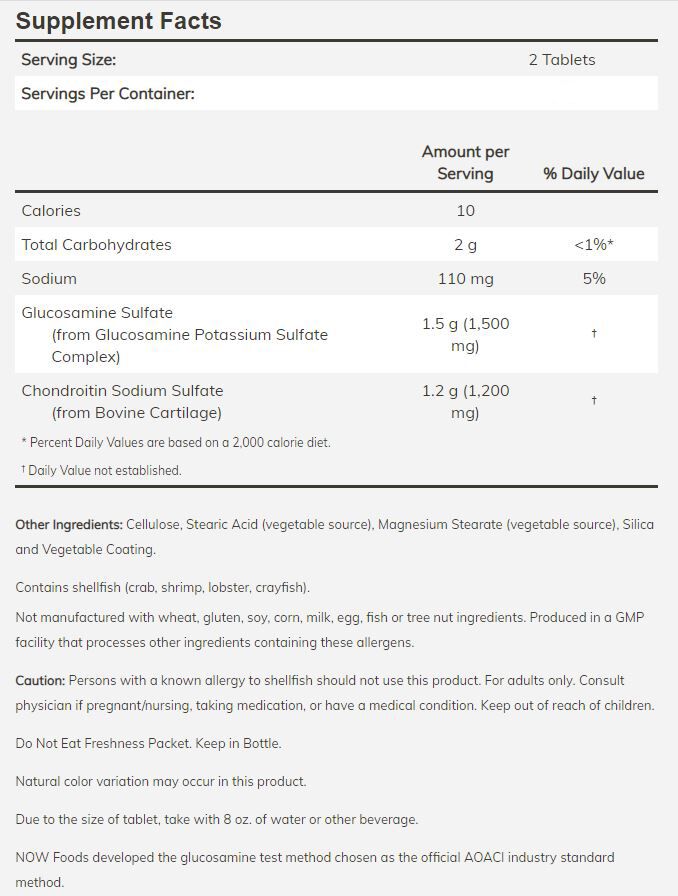The image size is (678, 896).
Task: Select the Sodium row label
Action: [49, 279]
